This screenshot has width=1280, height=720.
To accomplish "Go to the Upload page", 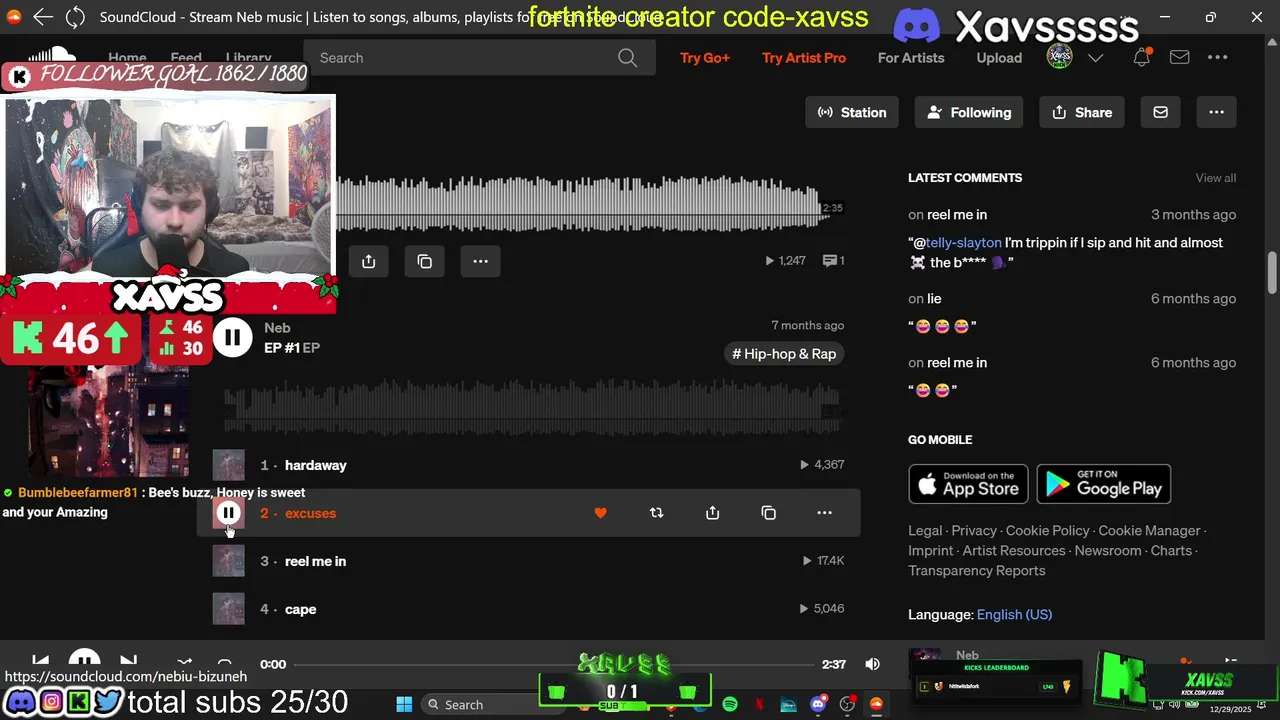I will 999,58.
